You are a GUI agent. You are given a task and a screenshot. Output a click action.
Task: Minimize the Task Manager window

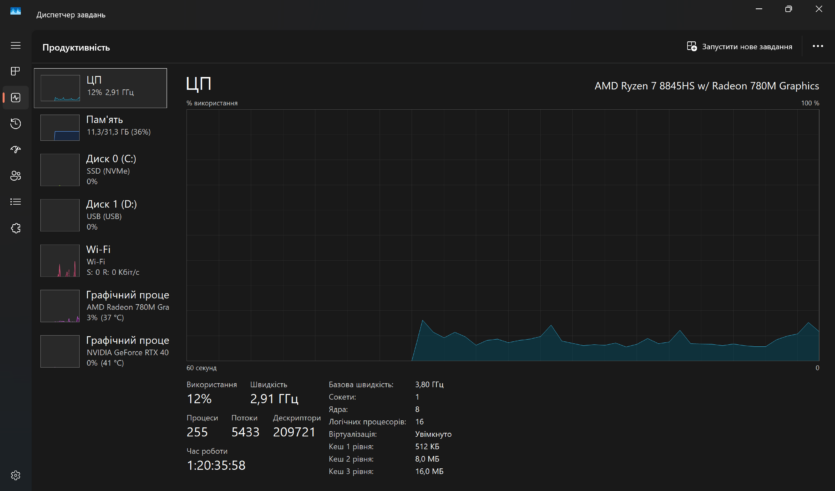[759, 9]
